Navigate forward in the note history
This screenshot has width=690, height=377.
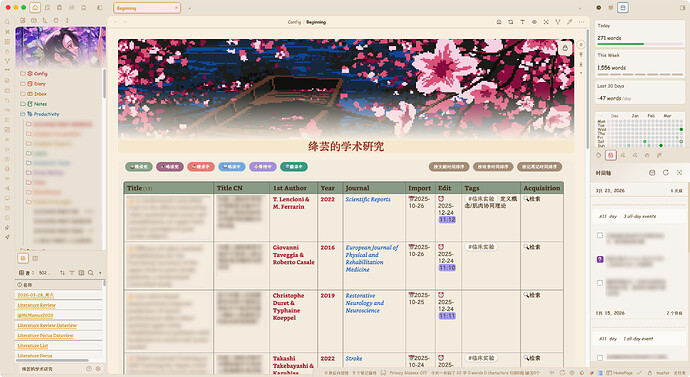click(125, 22)
